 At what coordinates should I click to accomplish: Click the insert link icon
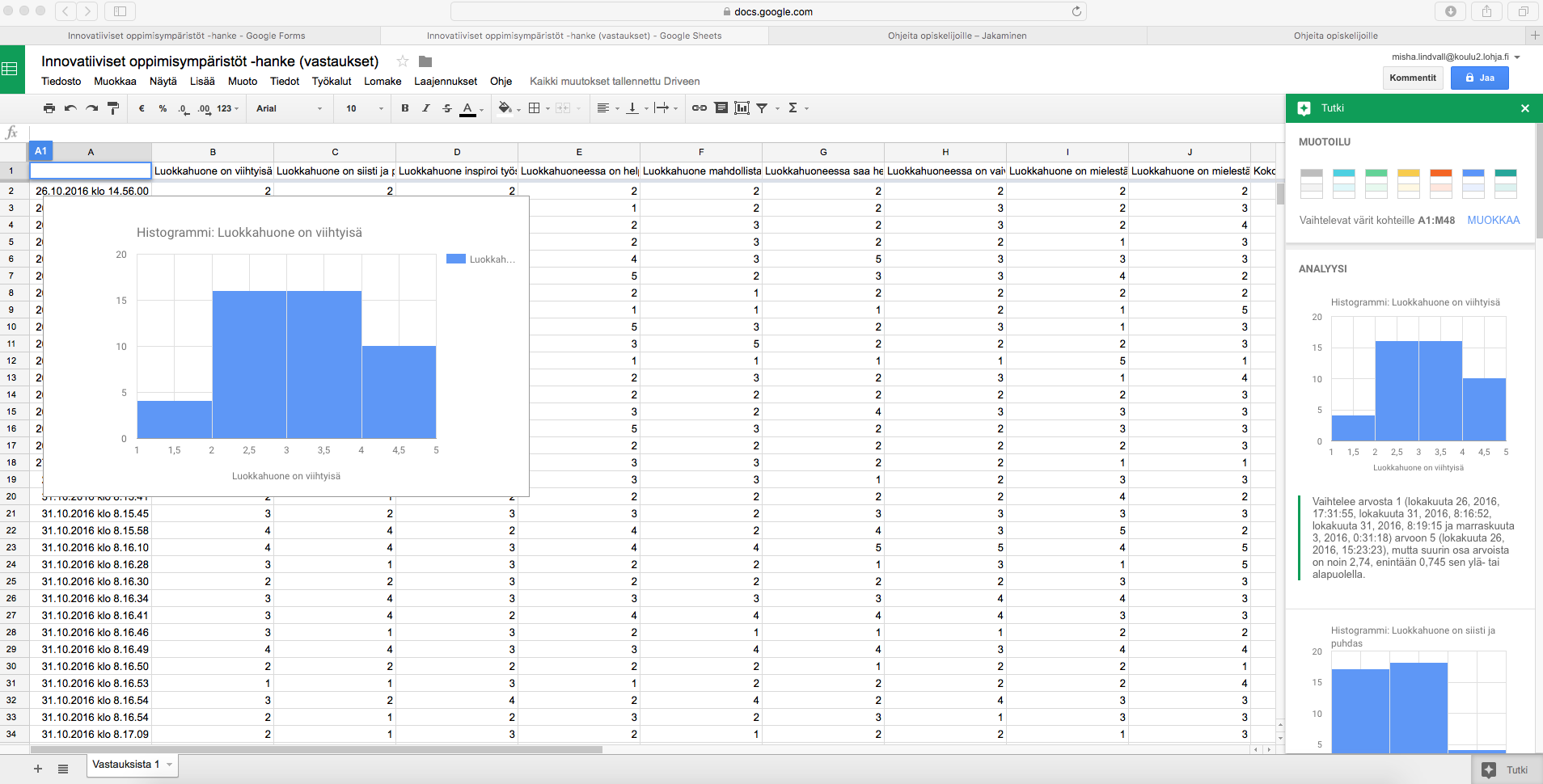click(x=700, y=108)
